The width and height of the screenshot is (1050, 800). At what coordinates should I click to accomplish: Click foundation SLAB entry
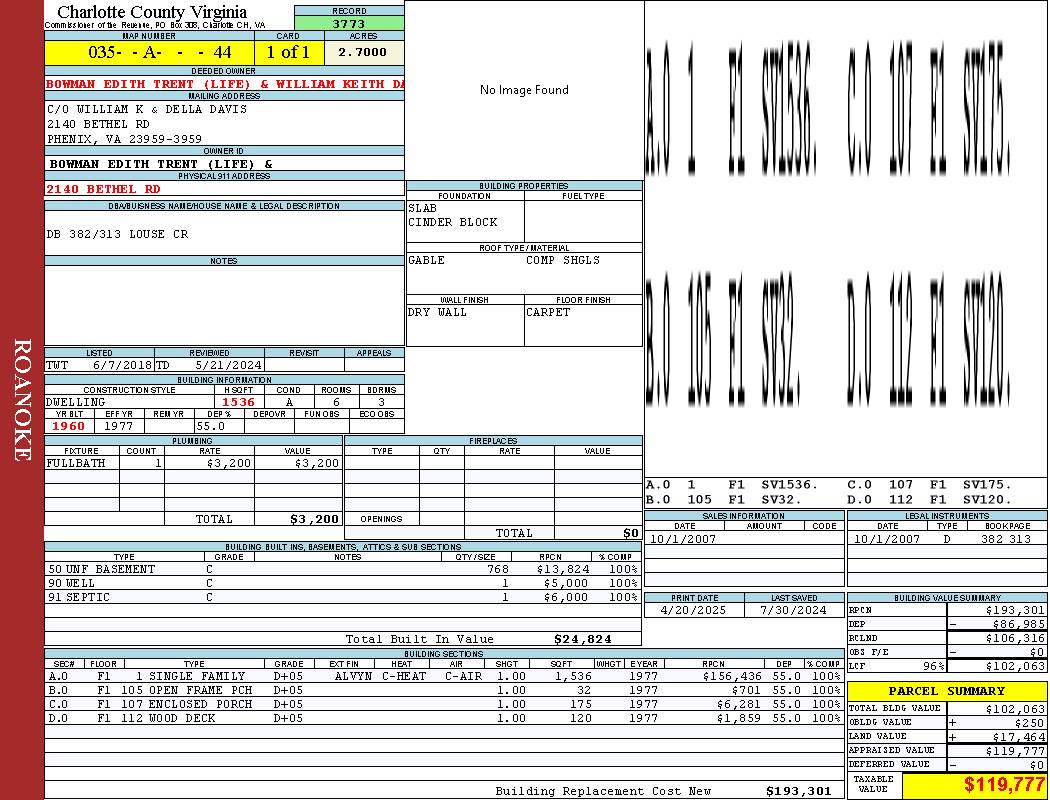(423, 208)
